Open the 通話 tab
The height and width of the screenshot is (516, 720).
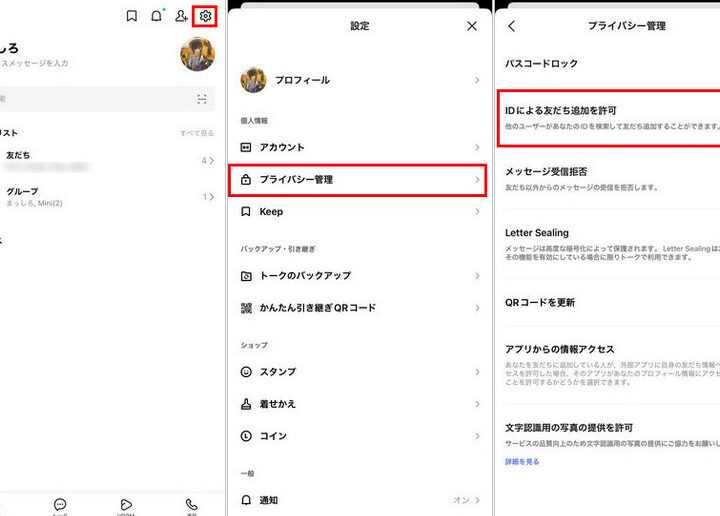(x=191, y=506)
